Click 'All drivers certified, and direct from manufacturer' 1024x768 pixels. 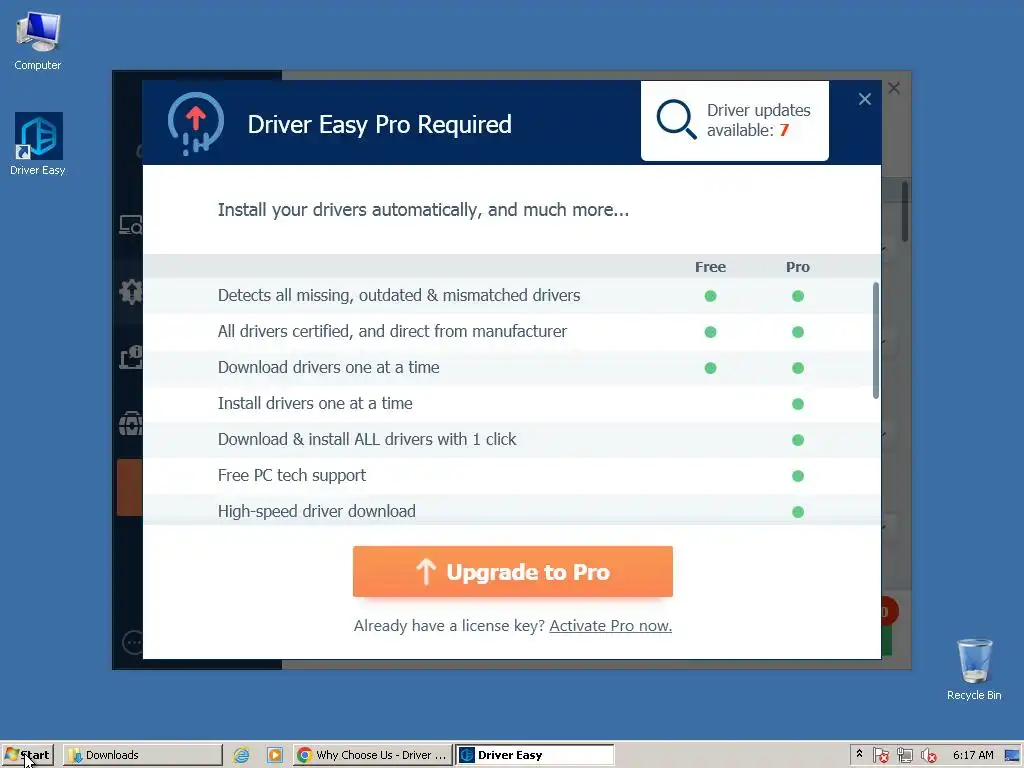click(x=392, y=331)
